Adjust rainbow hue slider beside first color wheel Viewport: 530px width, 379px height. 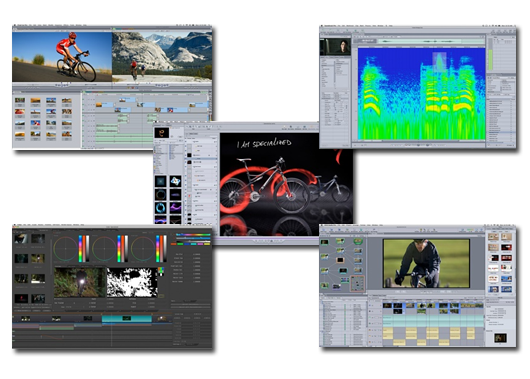coord(80,248)
